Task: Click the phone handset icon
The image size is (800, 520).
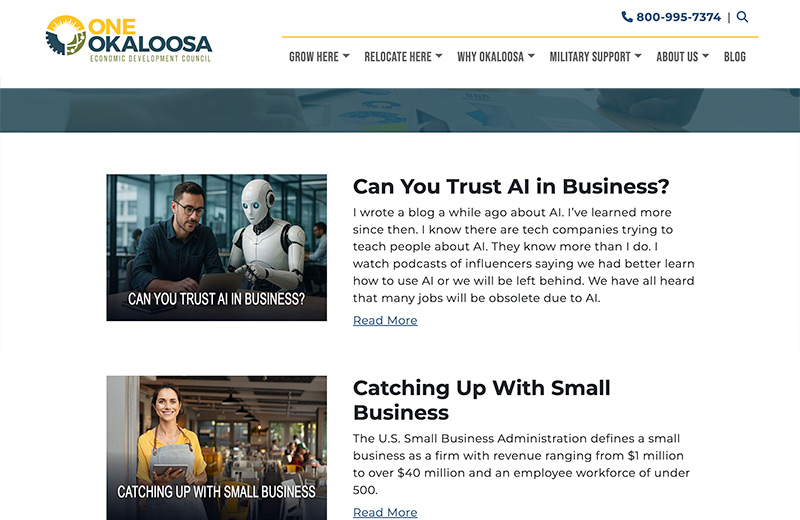Action: pyautogui.click(x=627, y=17)
